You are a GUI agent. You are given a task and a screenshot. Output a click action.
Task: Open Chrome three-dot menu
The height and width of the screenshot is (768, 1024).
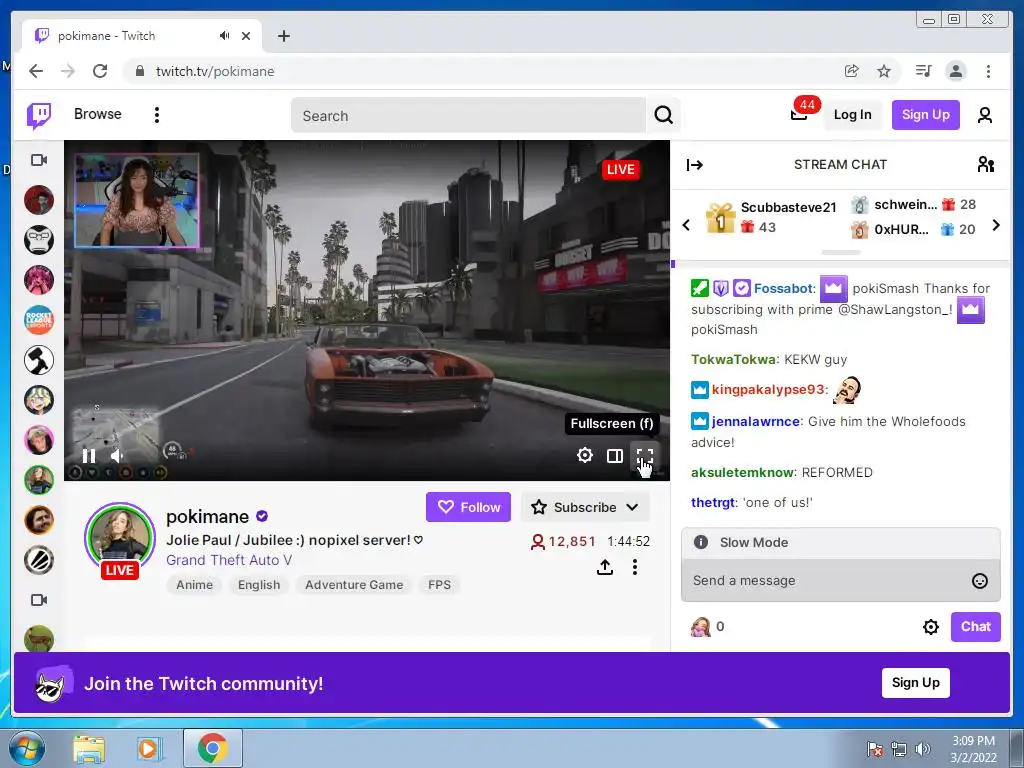[988, 71]
